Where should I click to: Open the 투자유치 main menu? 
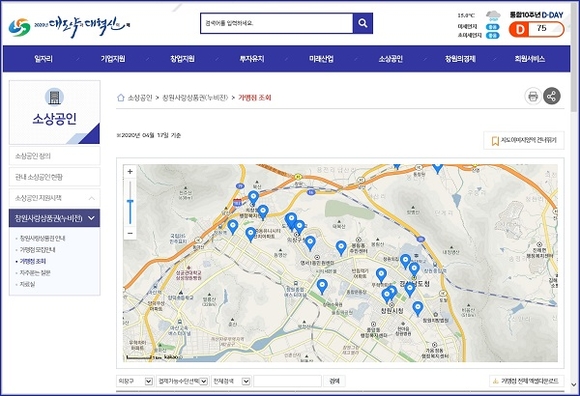252,59
